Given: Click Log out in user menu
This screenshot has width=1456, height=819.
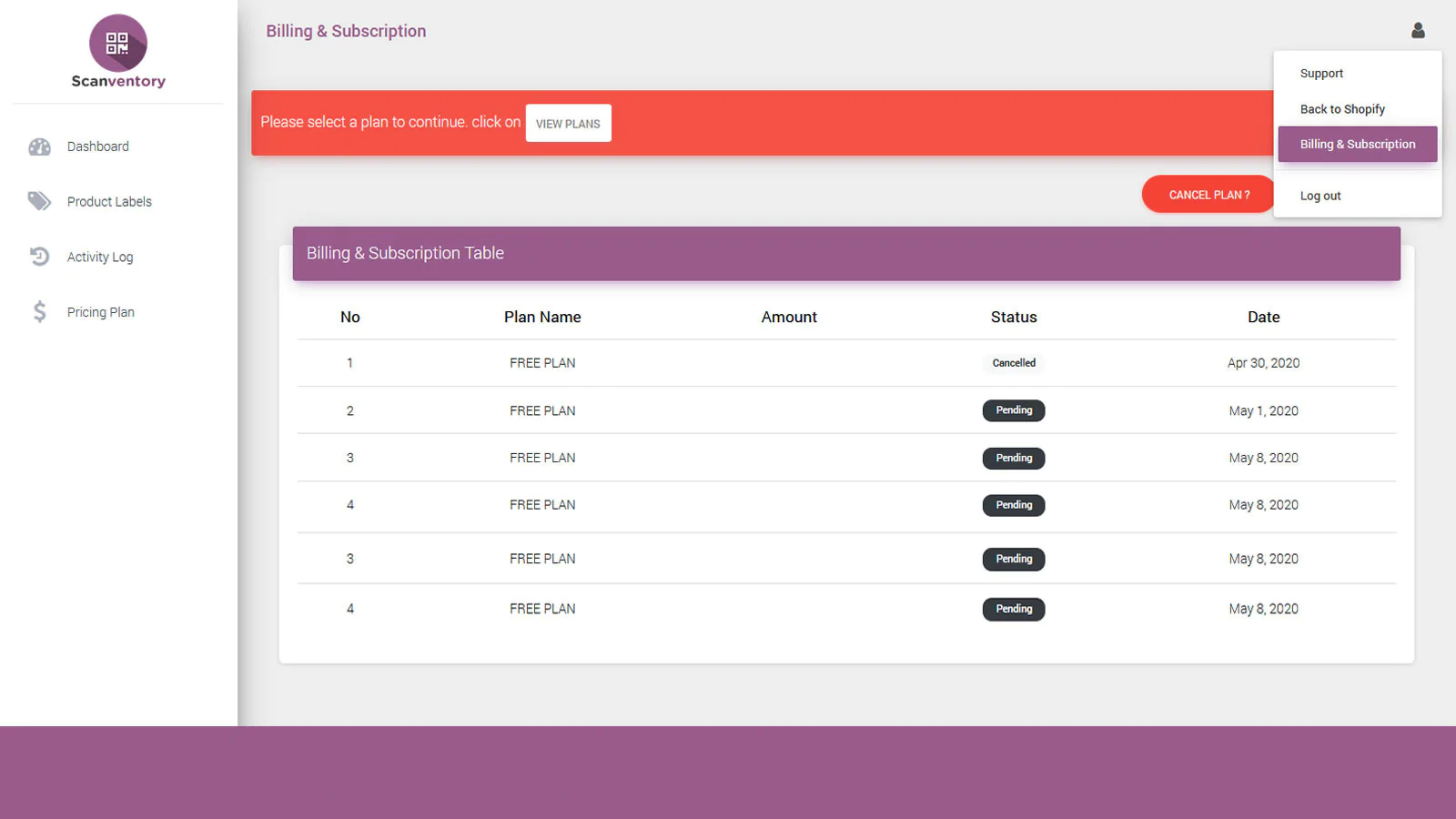Looking at the screenshot, I should tap(1320, 196).
